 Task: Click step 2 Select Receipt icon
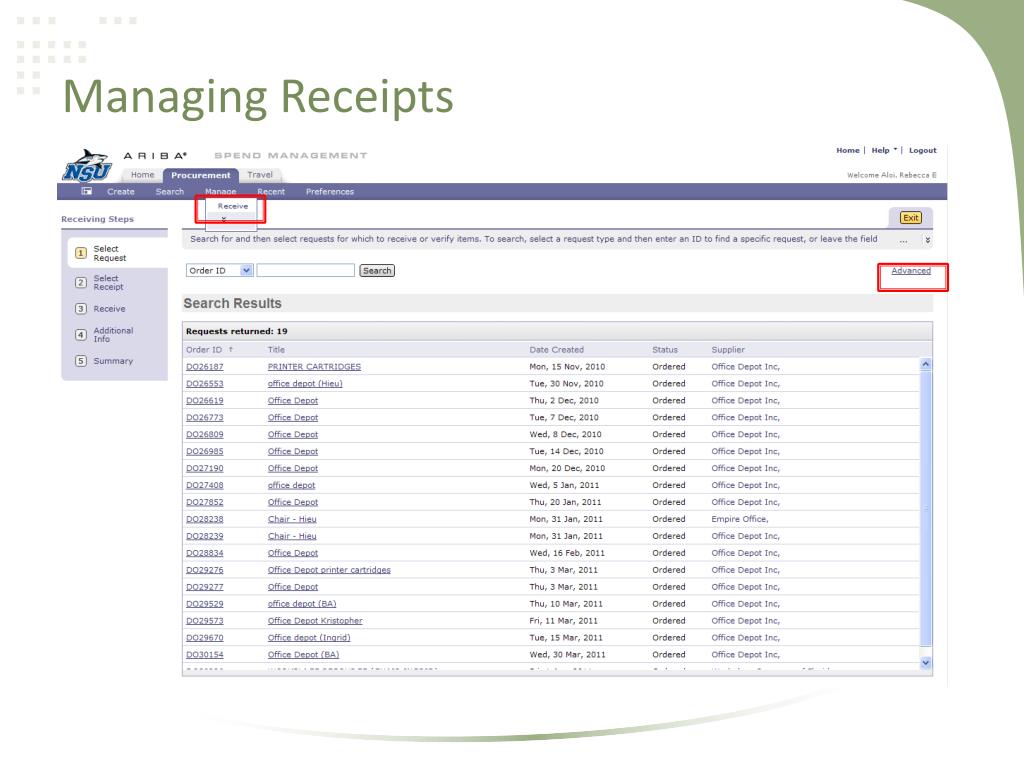81,283
